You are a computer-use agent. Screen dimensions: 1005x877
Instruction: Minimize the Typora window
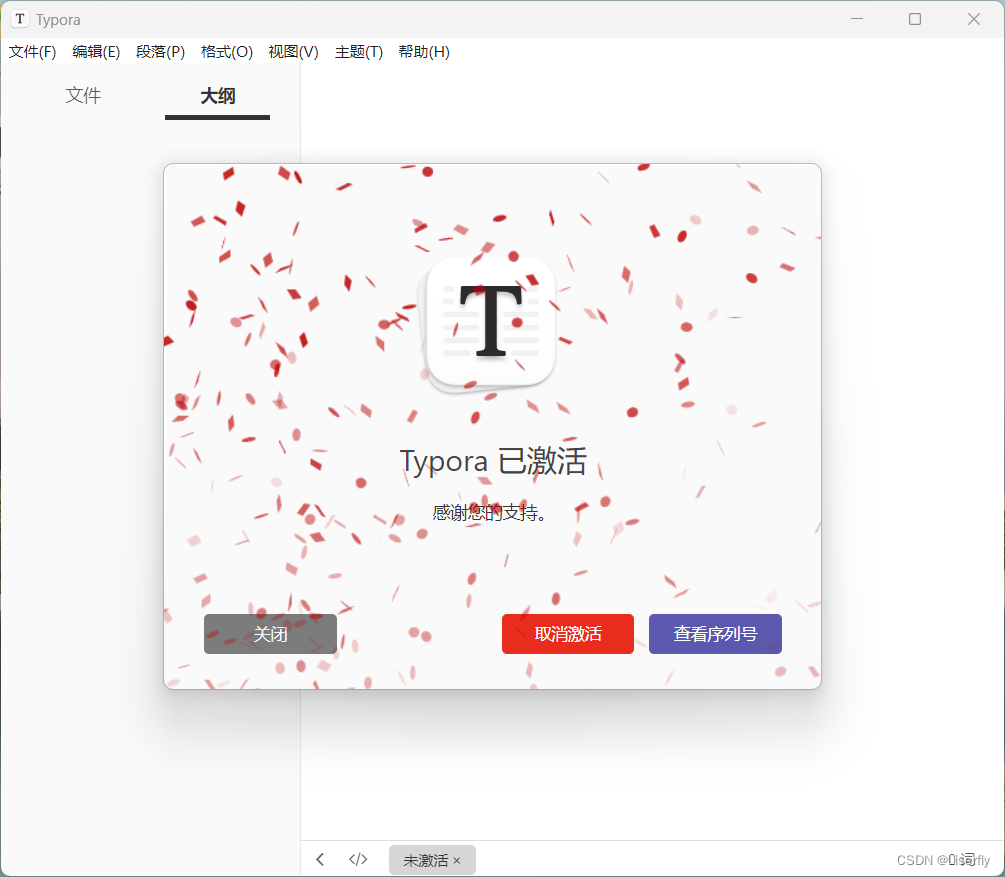pos(857,19)
